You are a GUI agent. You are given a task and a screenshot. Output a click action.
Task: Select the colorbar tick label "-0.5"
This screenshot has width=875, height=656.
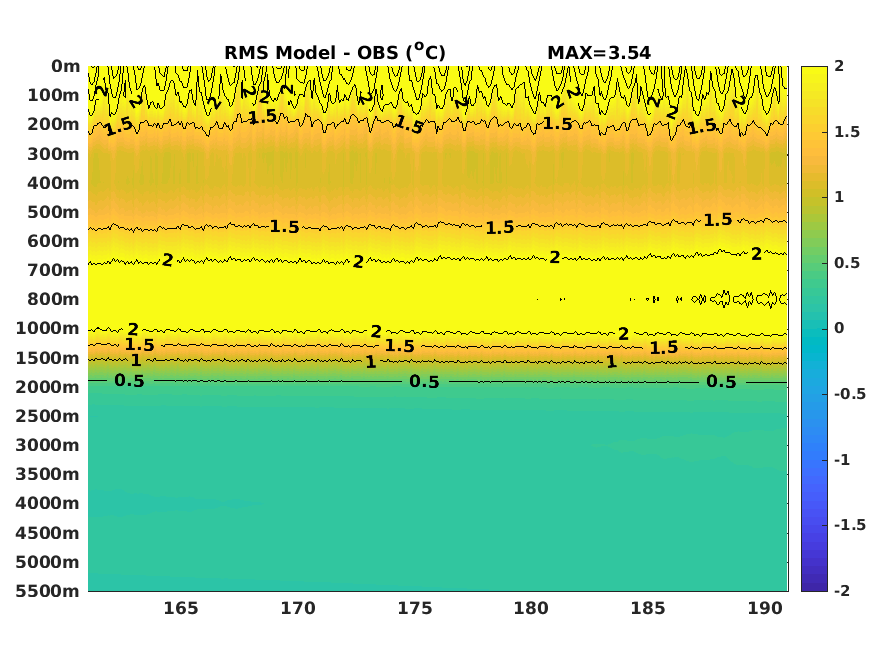pyautogui.click(x=850, y=394)
